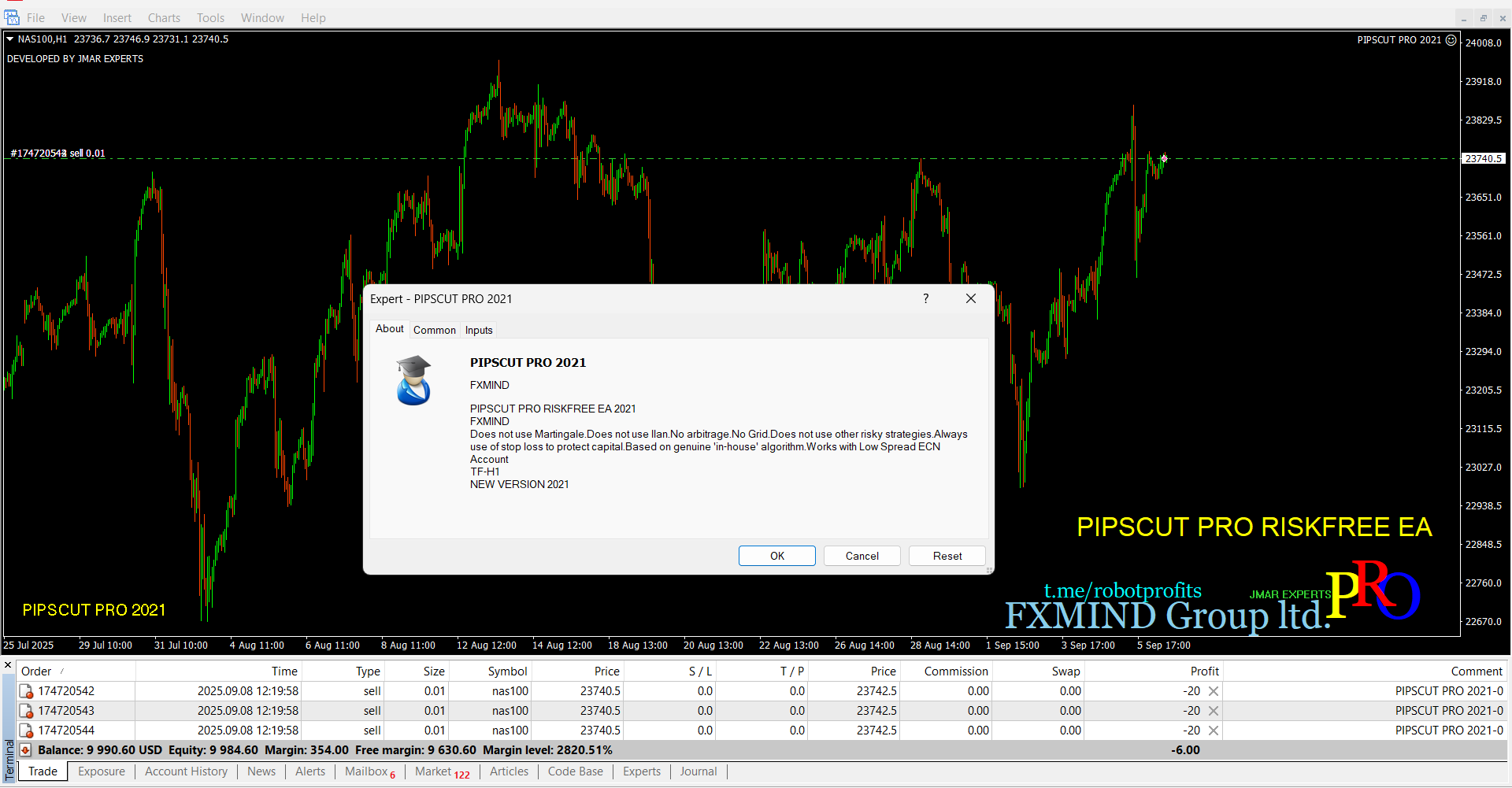This screenshot has height=788, width=1512.
Task: Click the help question mark in Expert dialog
Action: coord(926,298)
